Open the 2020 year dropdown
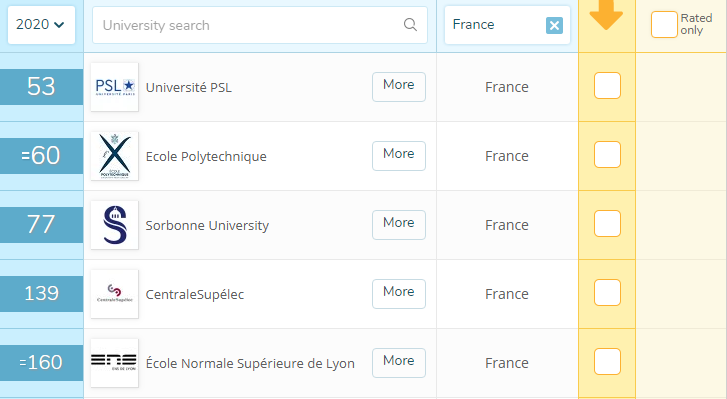Screen dimensions: 727x399 tap(41, 25)
